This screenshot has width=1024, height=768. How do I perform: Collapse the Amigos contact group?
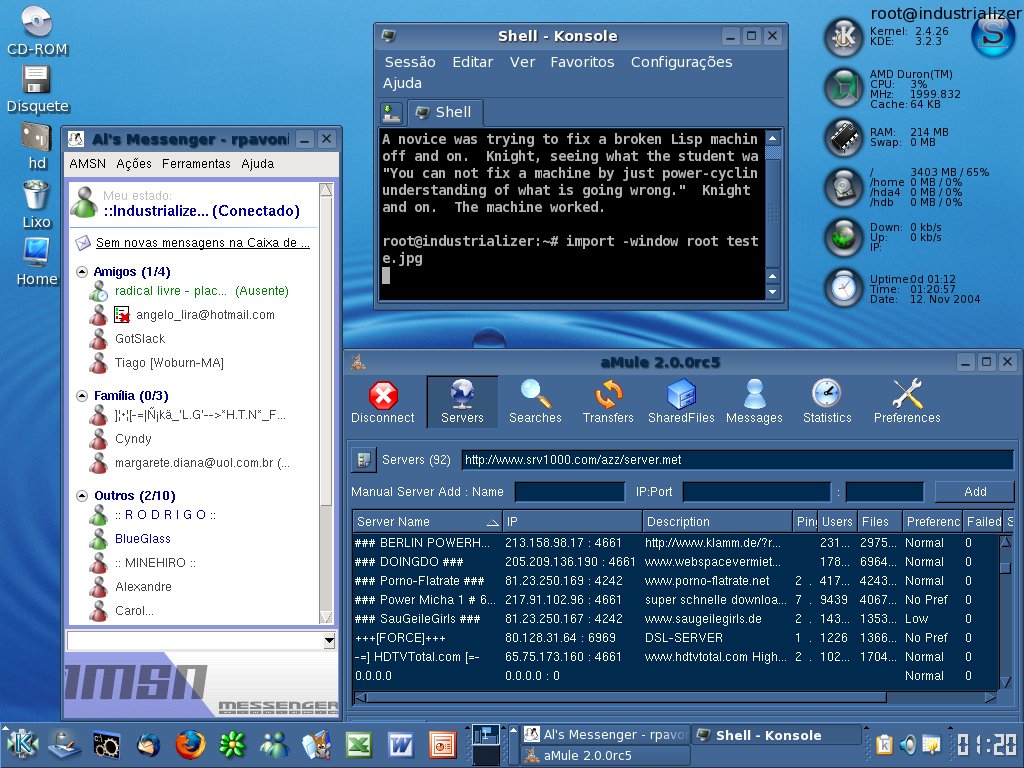pos(82,272)
